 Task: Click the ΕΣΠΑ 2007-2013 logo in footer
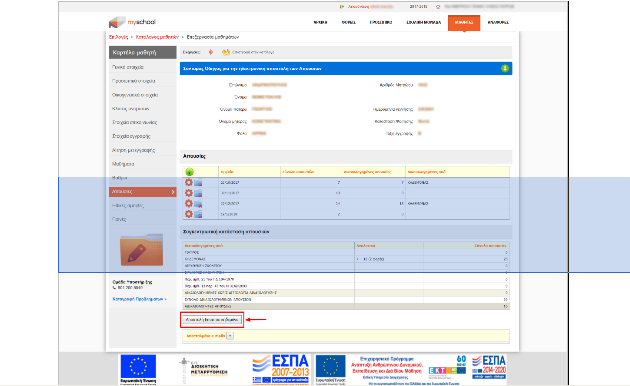(281, 369)
